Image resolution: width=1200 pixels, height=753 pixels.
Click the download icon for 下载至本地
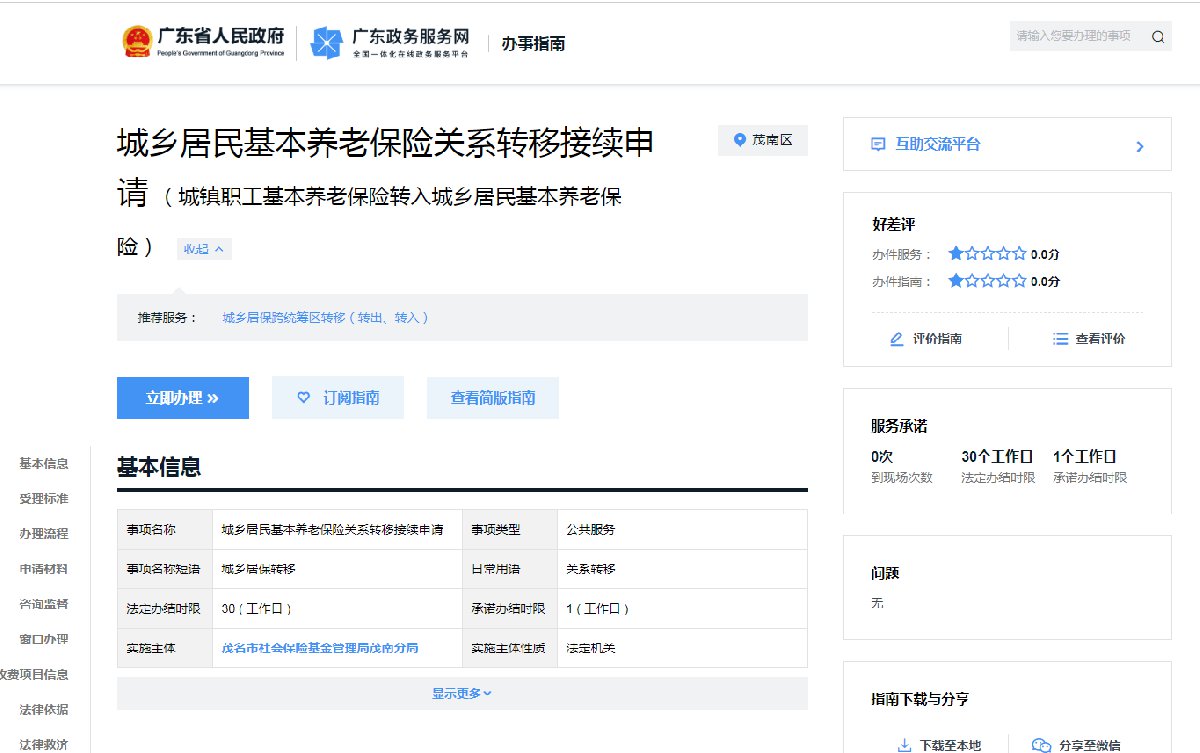(904, 745)
